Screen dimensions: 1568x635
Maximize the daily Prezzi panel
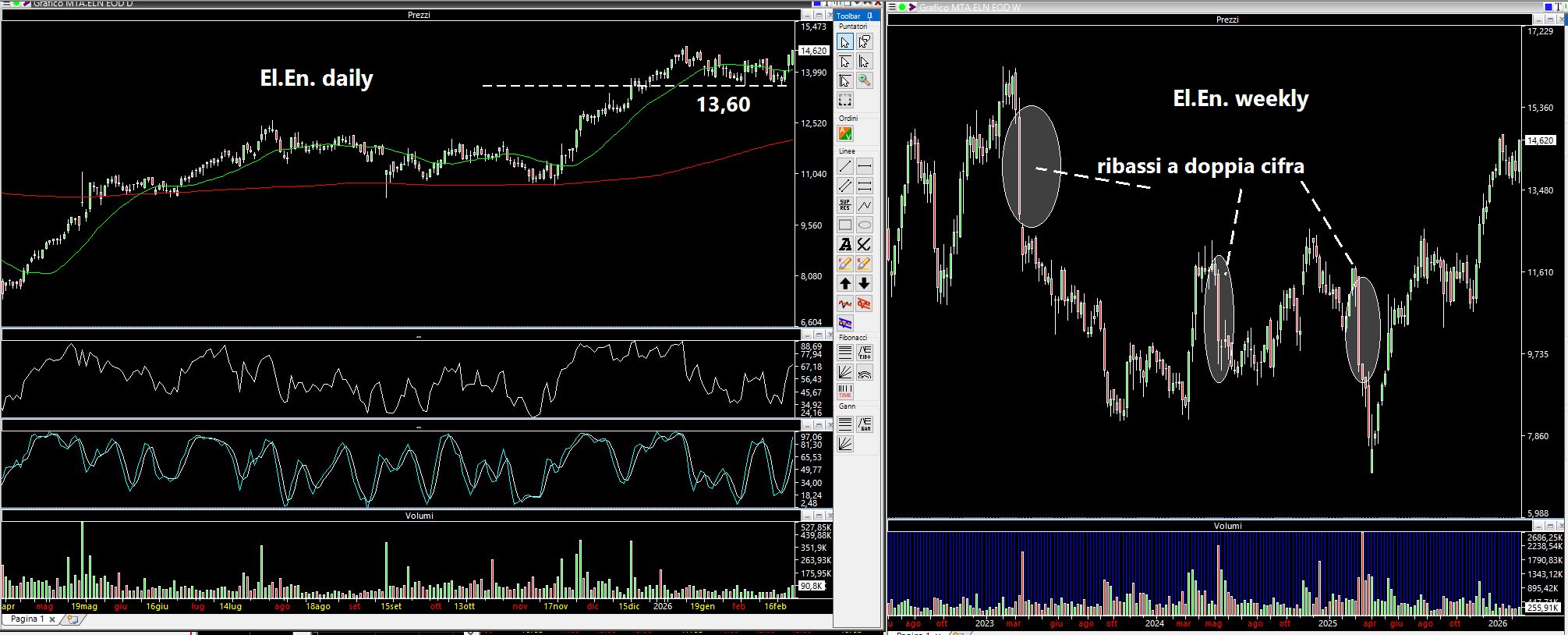pos(818,15)
